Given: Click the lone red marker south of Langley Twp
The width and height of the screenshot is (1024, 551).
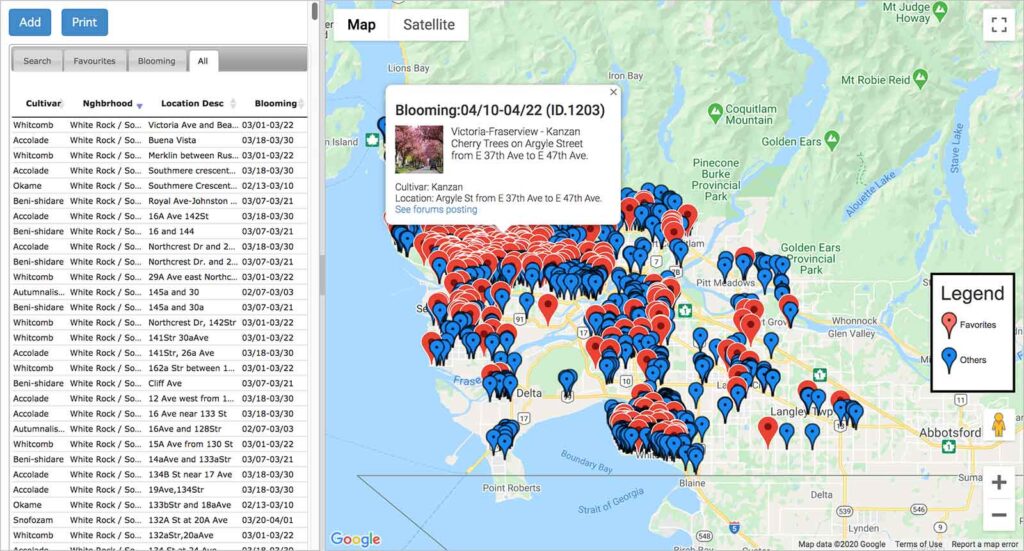Looking at the screenshot, I should click(768, 429).
